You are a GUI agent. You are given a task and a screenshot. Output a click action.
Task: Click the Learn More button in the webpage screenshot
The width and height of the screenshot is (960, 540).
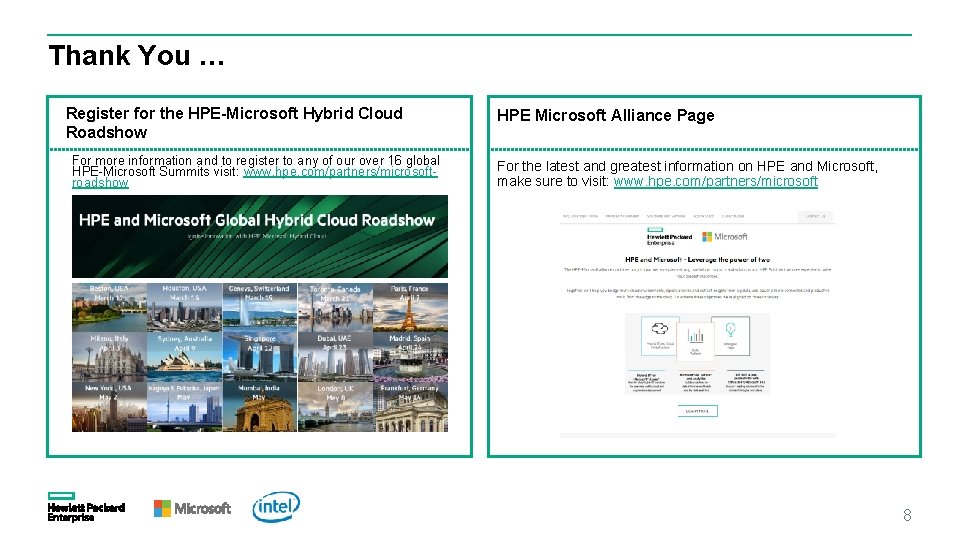[697, 411]
